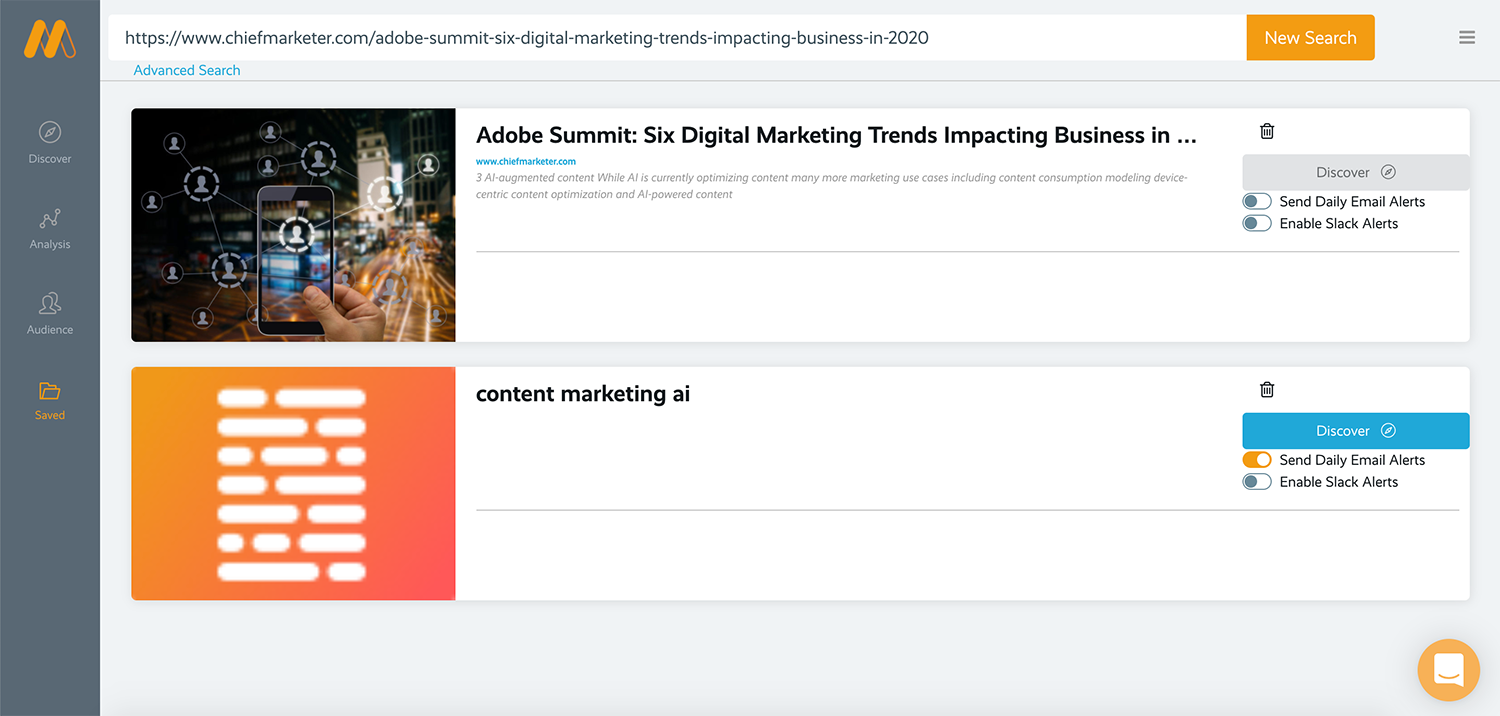Delete the Adobe Summit saved item
Image resolution: width=1500 pixels, height=716 pixels.
tap(1267, 131)
